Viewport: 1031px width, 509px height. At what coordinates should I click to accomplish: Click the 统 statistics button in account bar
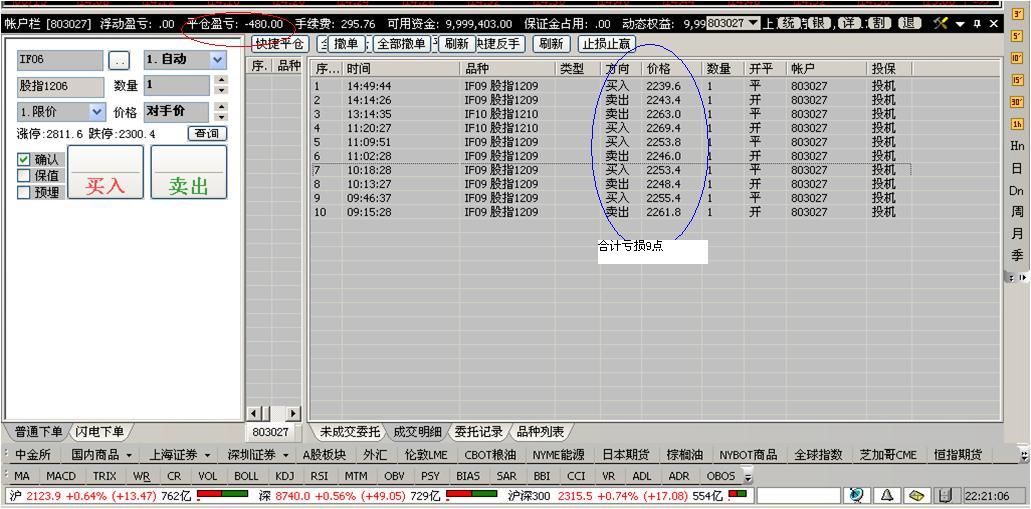pyautogui.click(x=789, y=24)
